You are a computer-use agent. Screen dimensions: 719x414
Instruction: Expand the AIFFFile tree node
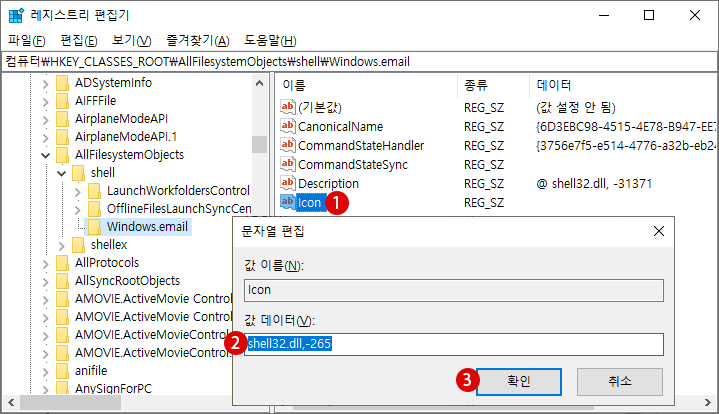tap(45, 102)
